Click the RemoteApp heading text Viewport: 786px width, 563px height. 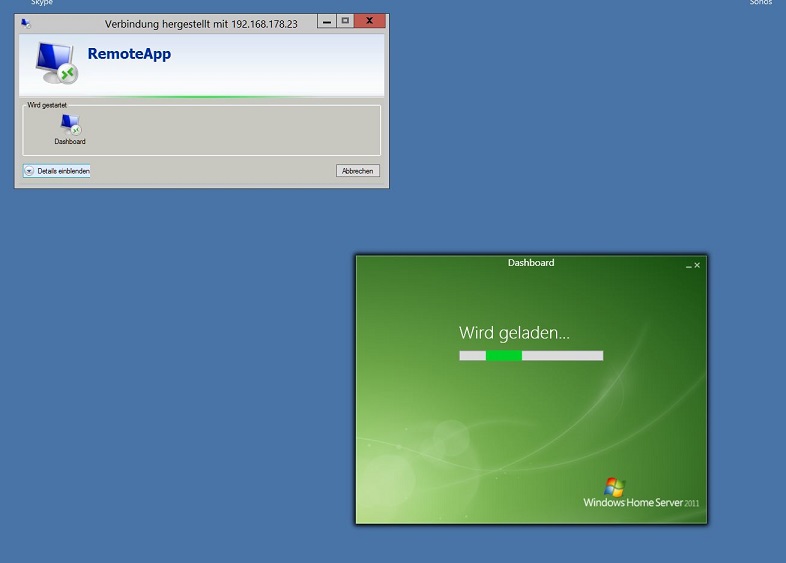(129, 54)
